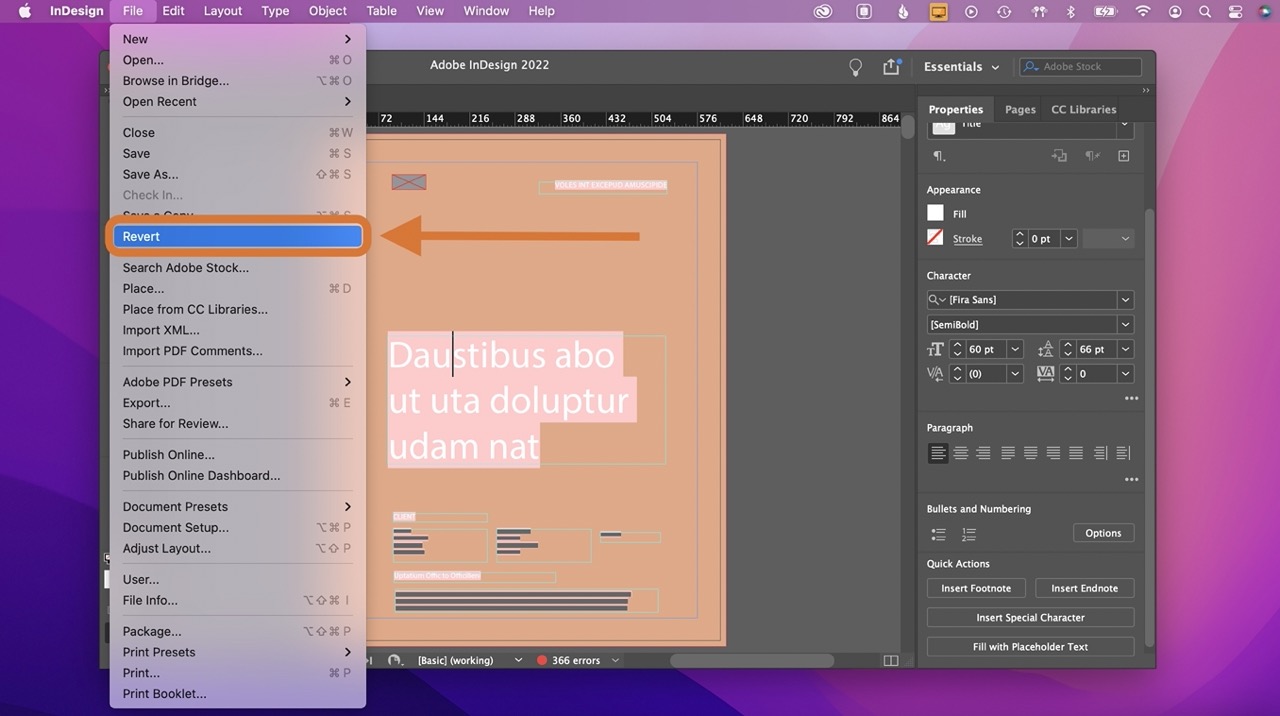Click the Stroke link label
1280x716 pixels.
tap(967, 239)
